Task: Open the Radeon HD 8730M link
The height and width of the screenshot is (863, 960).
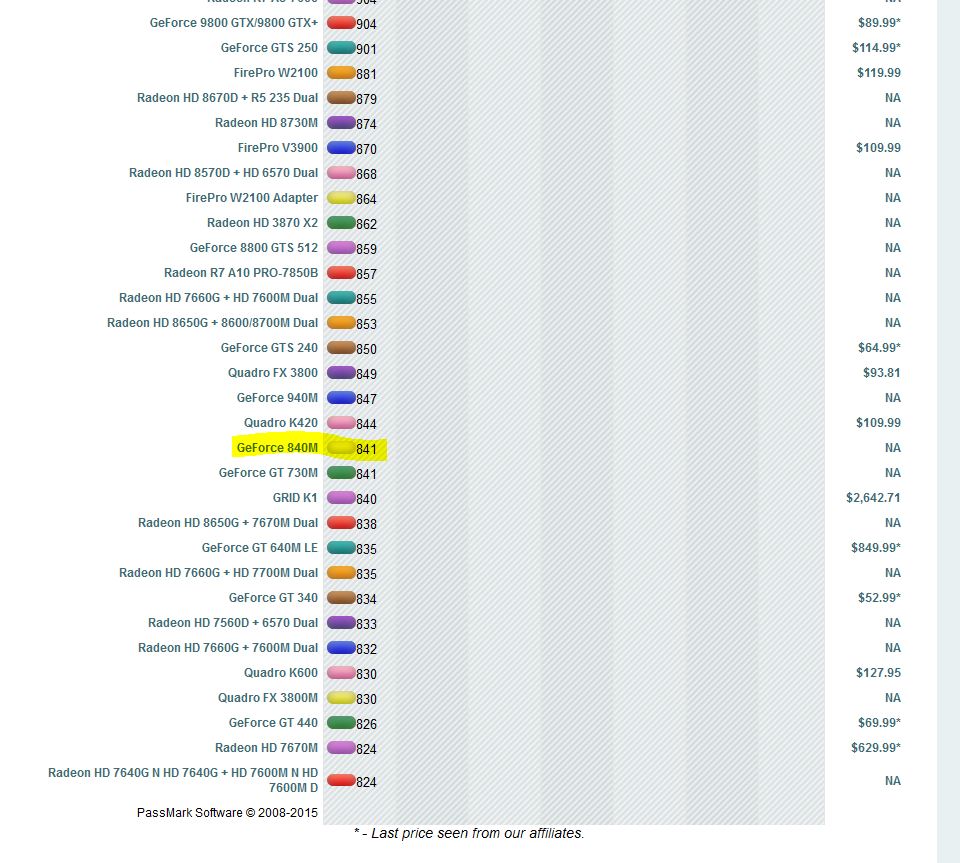Action: (266, 123)
